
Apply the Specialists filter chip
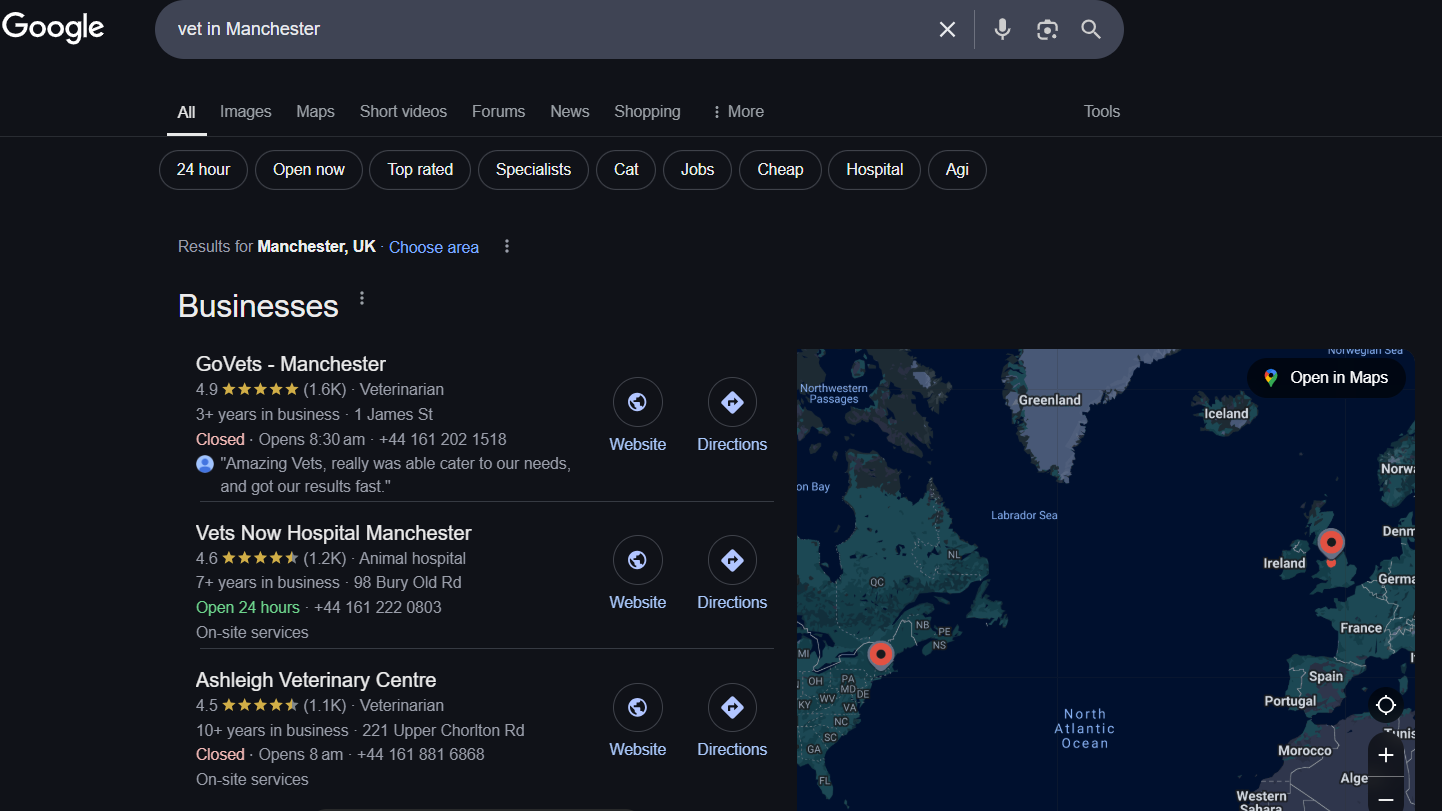coord(533,170)
